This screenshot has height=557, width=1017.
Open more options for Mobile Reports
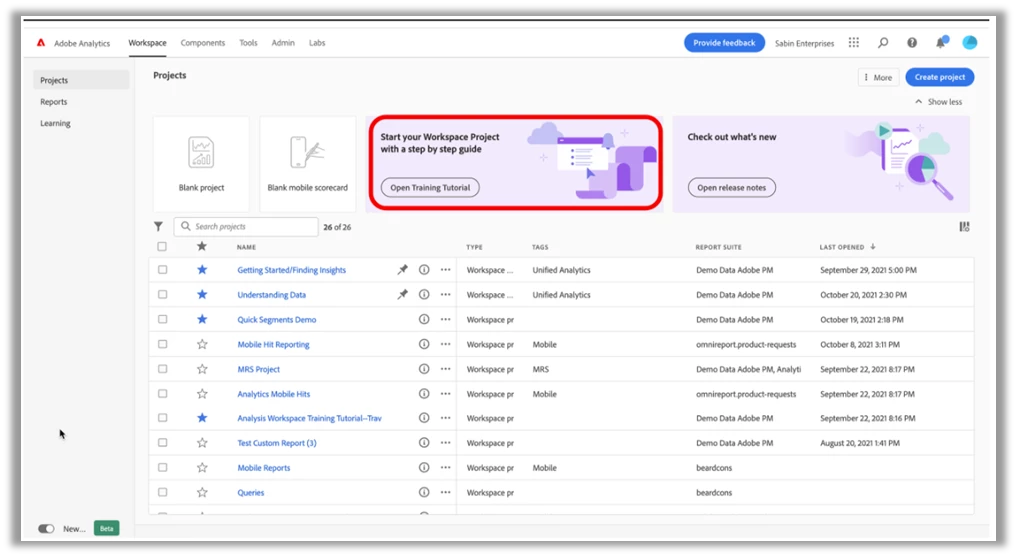coord(446,468)
